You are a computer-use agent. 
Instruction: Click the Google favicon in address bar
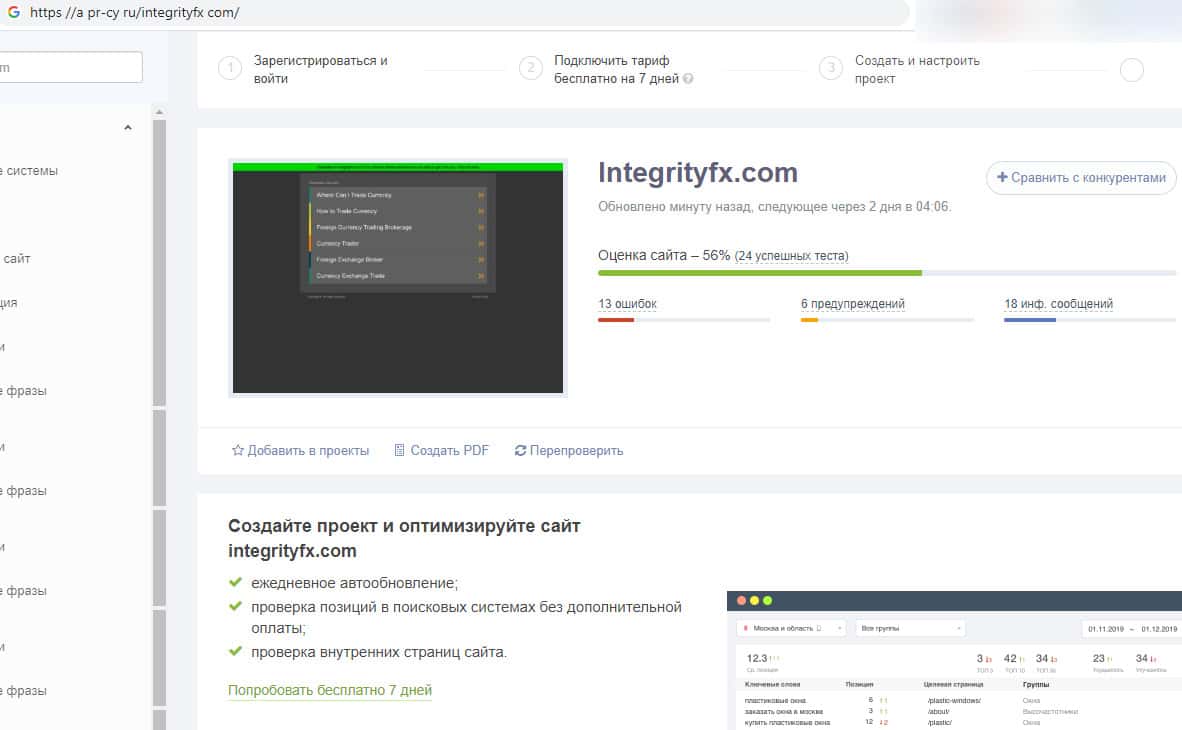pos(14,12)
